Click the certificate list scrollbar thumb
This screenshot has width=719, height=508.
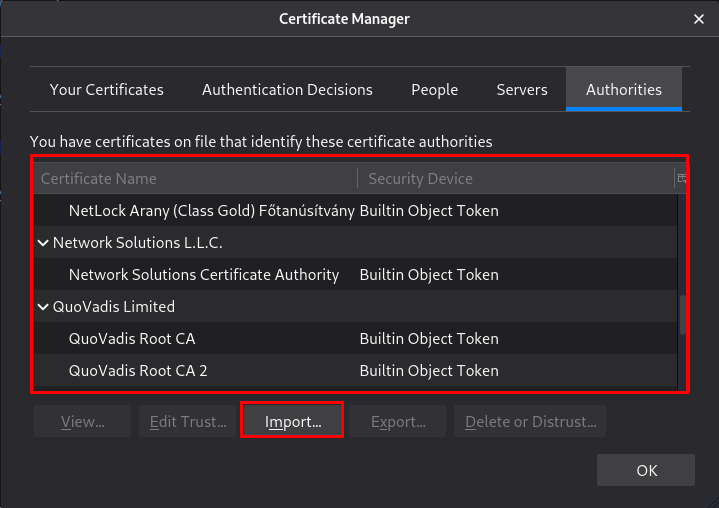tap(682, 315)
